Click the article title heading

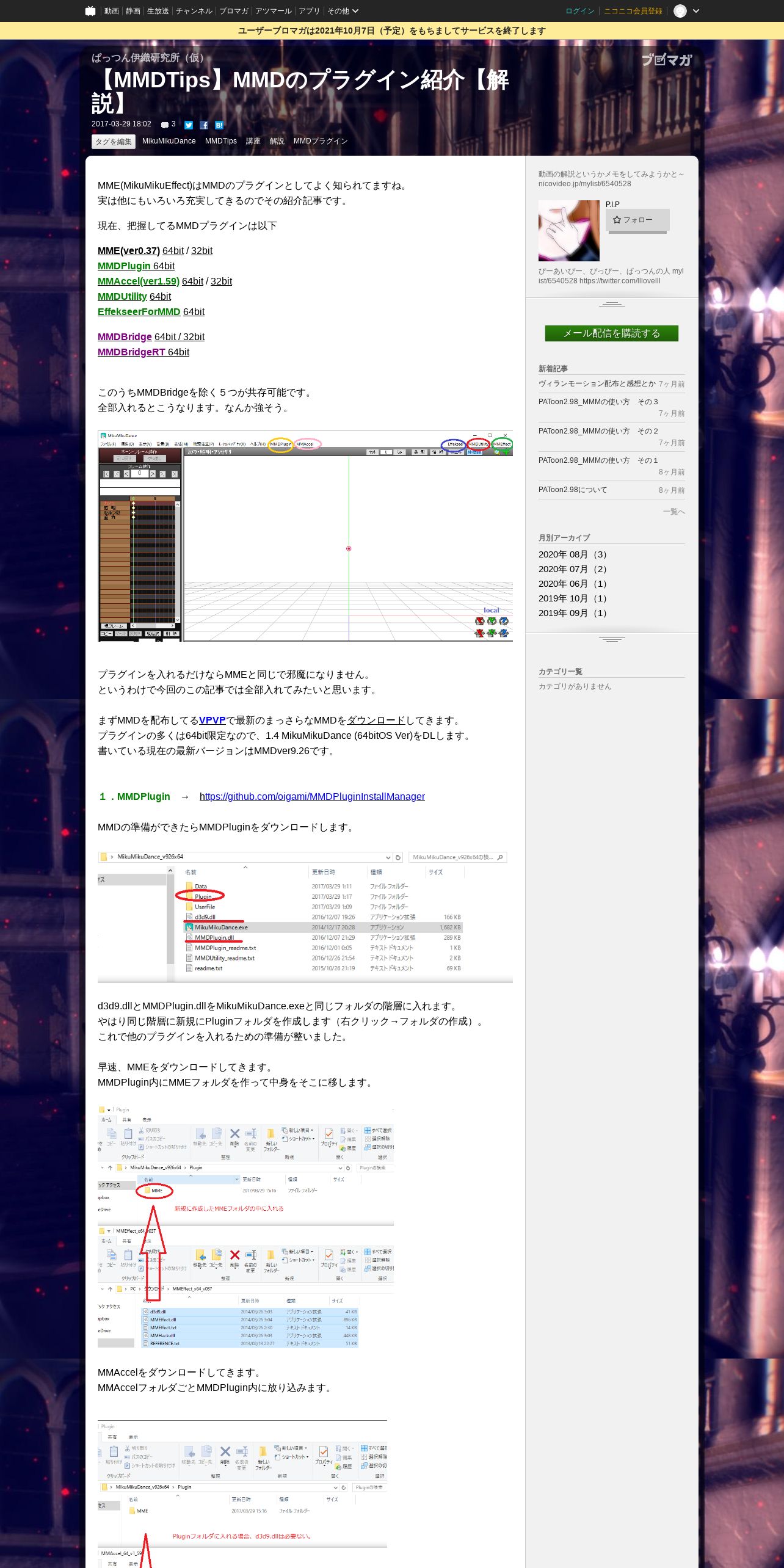[x=300, y=91]
